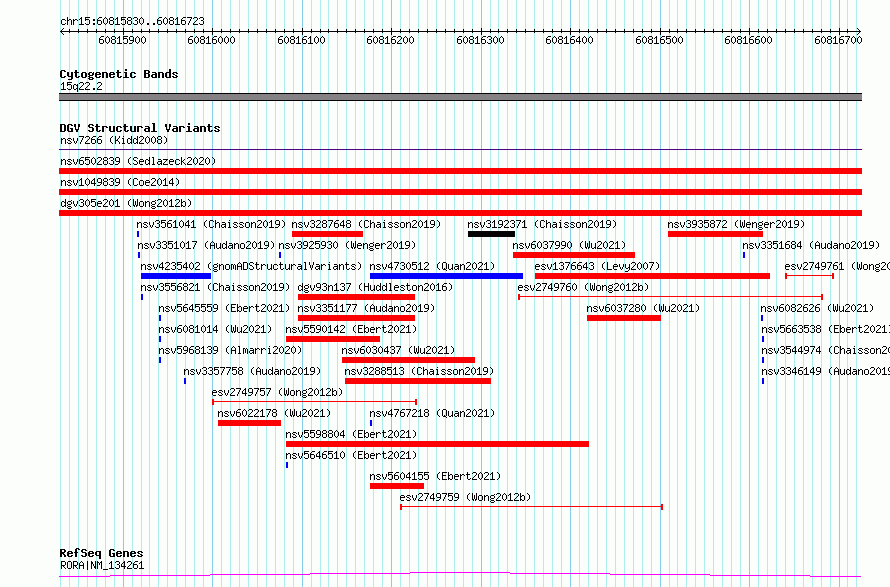Open the dgv93n137 (Huddleston2016) label
The width and height of the screenshot is (890, 587).
[375, 287]
